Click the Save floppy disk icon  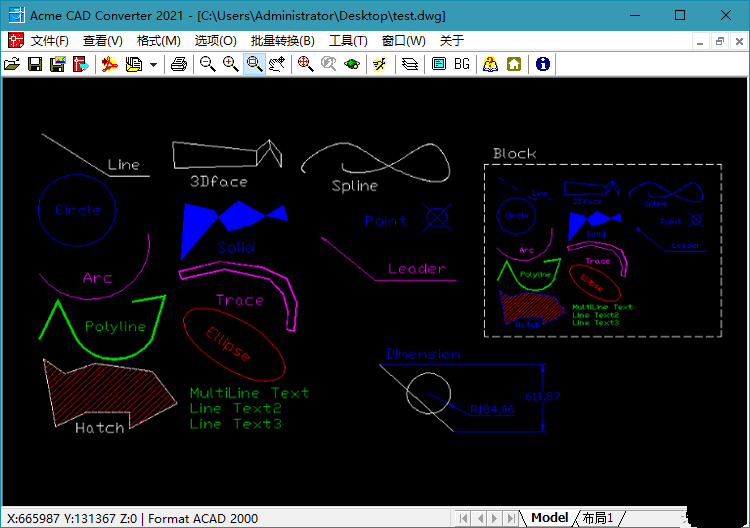pos(35,64)
